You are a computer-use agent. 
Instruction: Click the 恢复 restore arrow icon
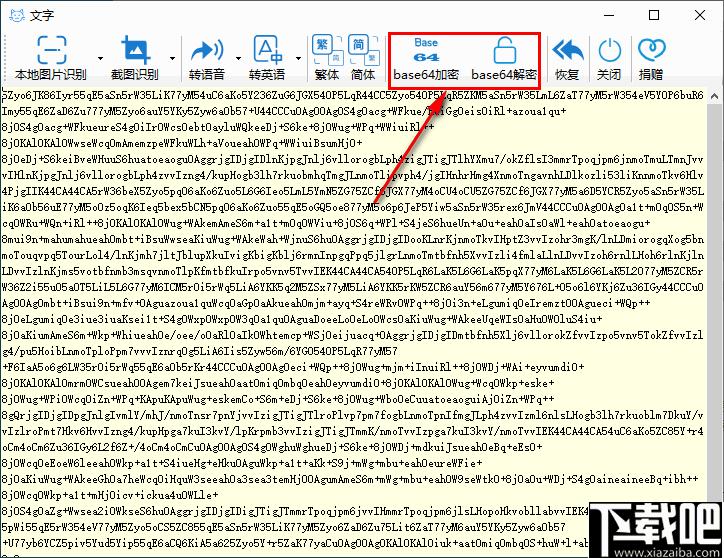click(x=567, y=50)
